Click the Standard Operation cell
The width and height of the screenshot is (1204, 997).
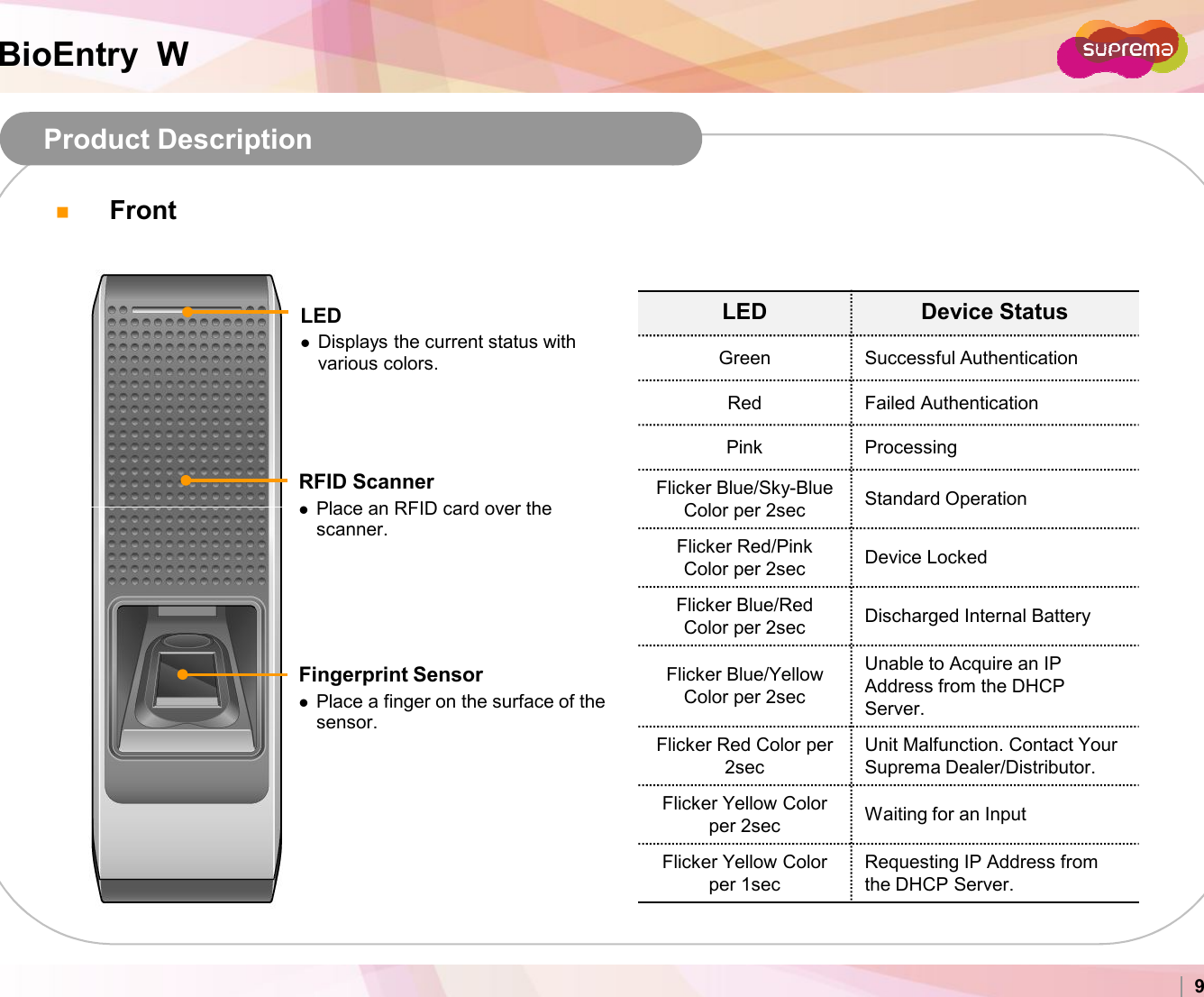point(995,498)
